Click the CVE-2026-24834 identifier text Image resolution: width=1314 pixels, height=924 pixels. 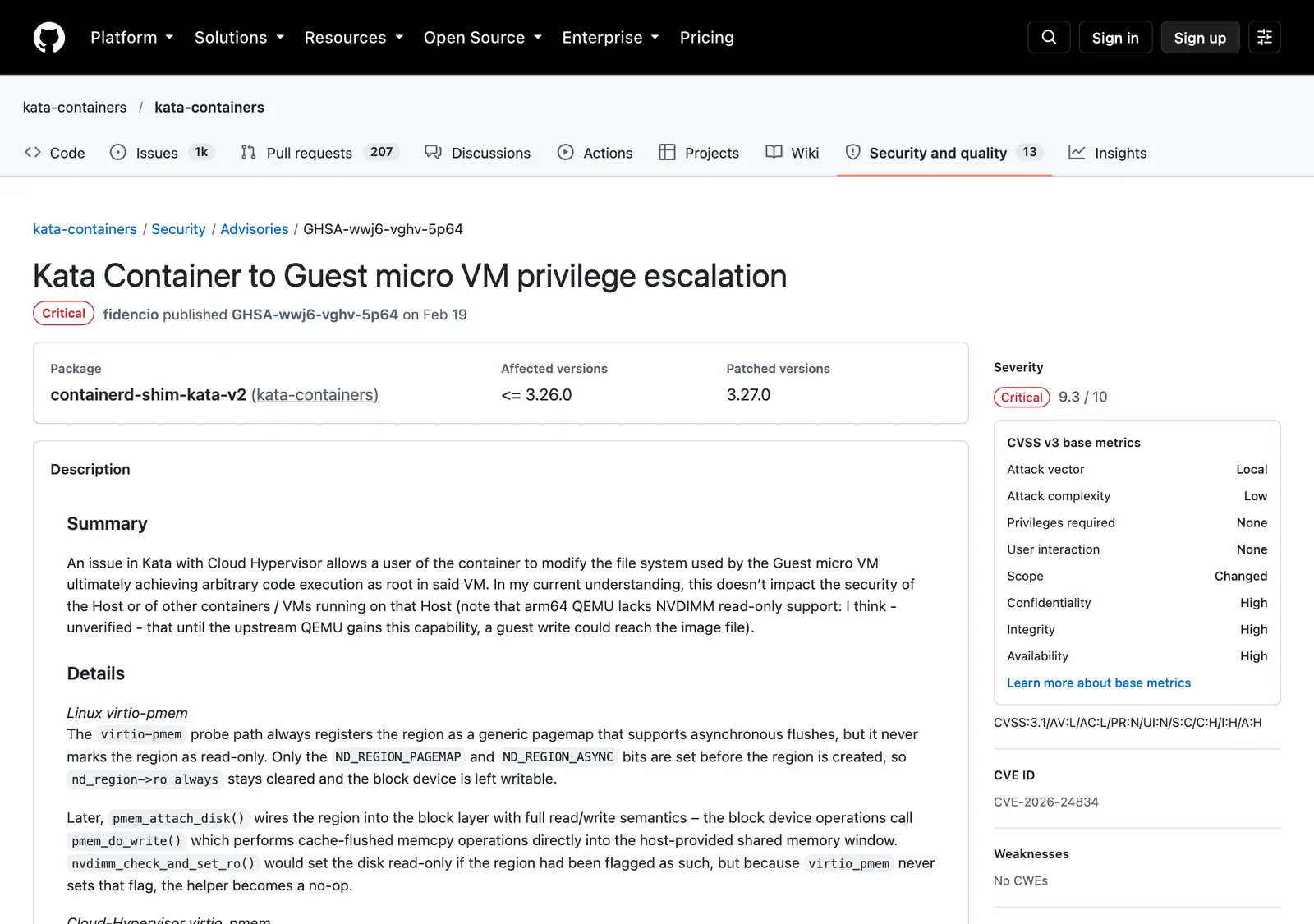[1046, 802]
